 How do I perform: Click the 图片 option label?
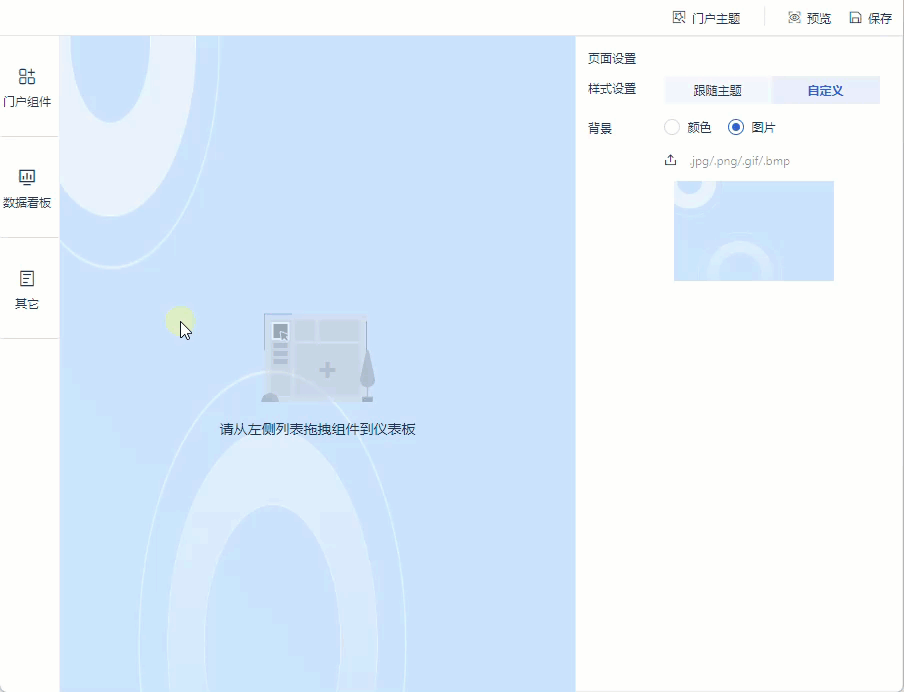(763, 127)
